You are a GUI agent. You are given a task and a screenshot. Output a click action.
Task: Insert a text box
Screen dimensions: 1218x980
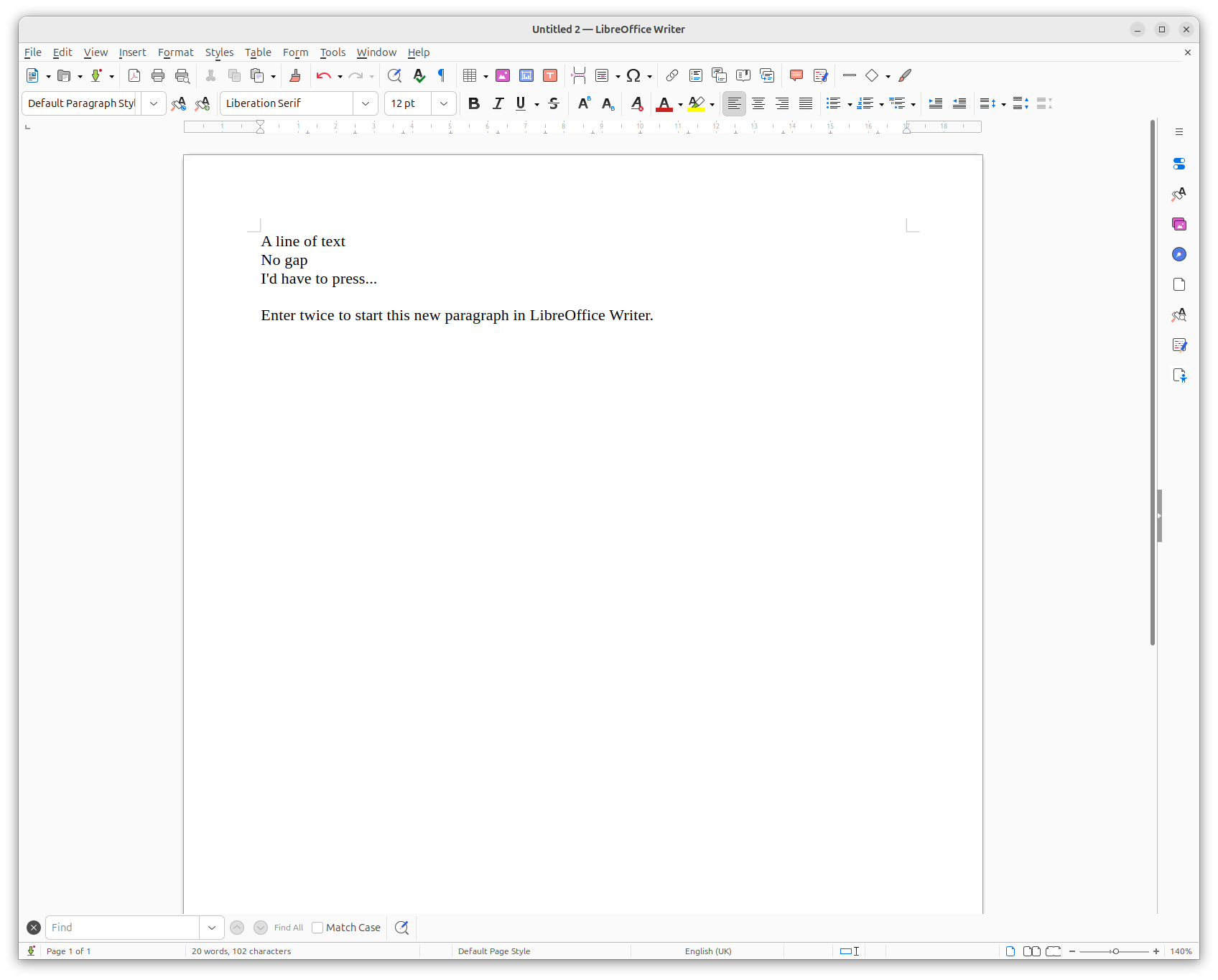click(550, 75)
